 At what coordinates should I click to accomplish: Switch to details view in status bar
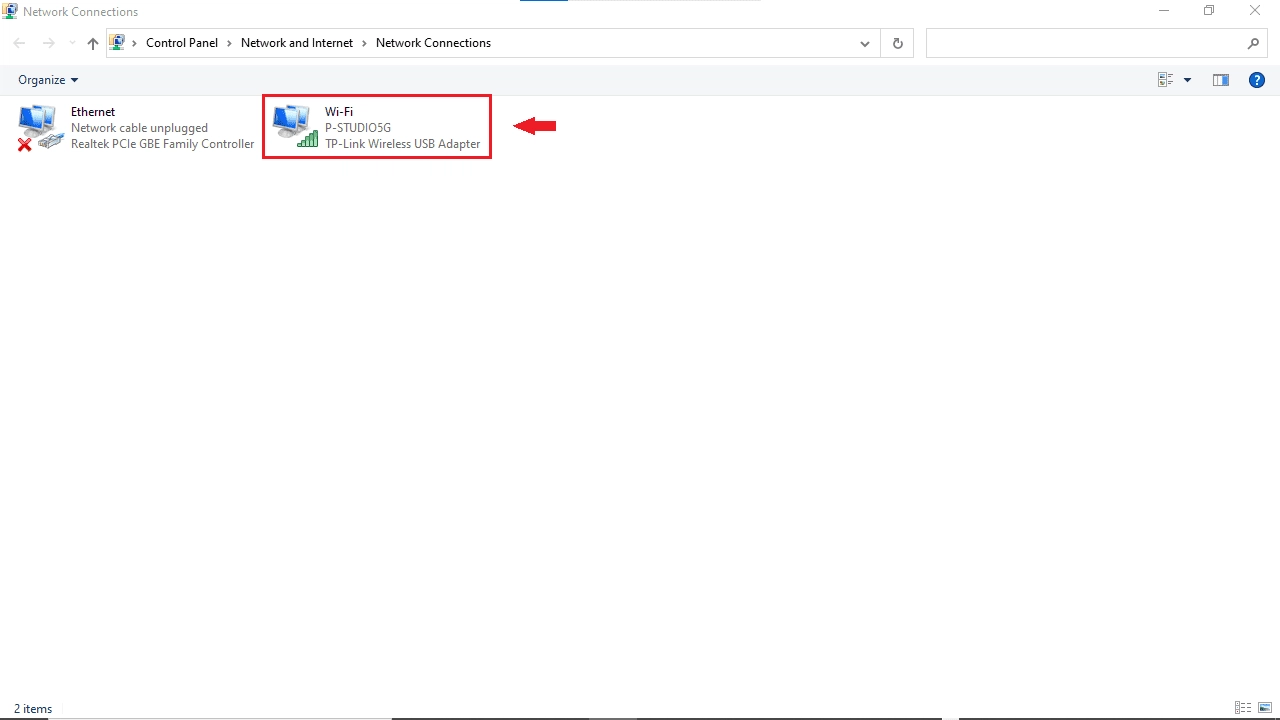[x=1242, y=708]
